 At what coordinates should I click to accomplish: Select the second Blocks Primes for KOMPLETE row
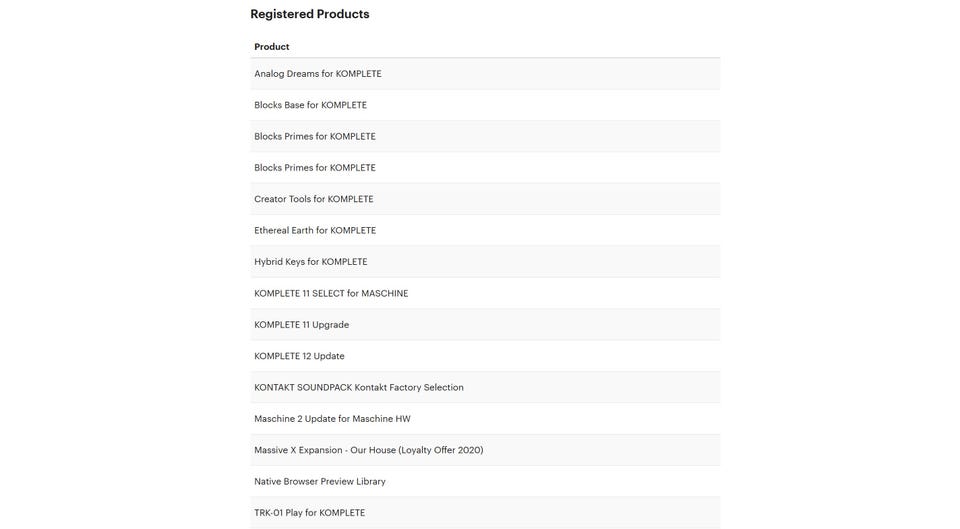pos(485,168)
